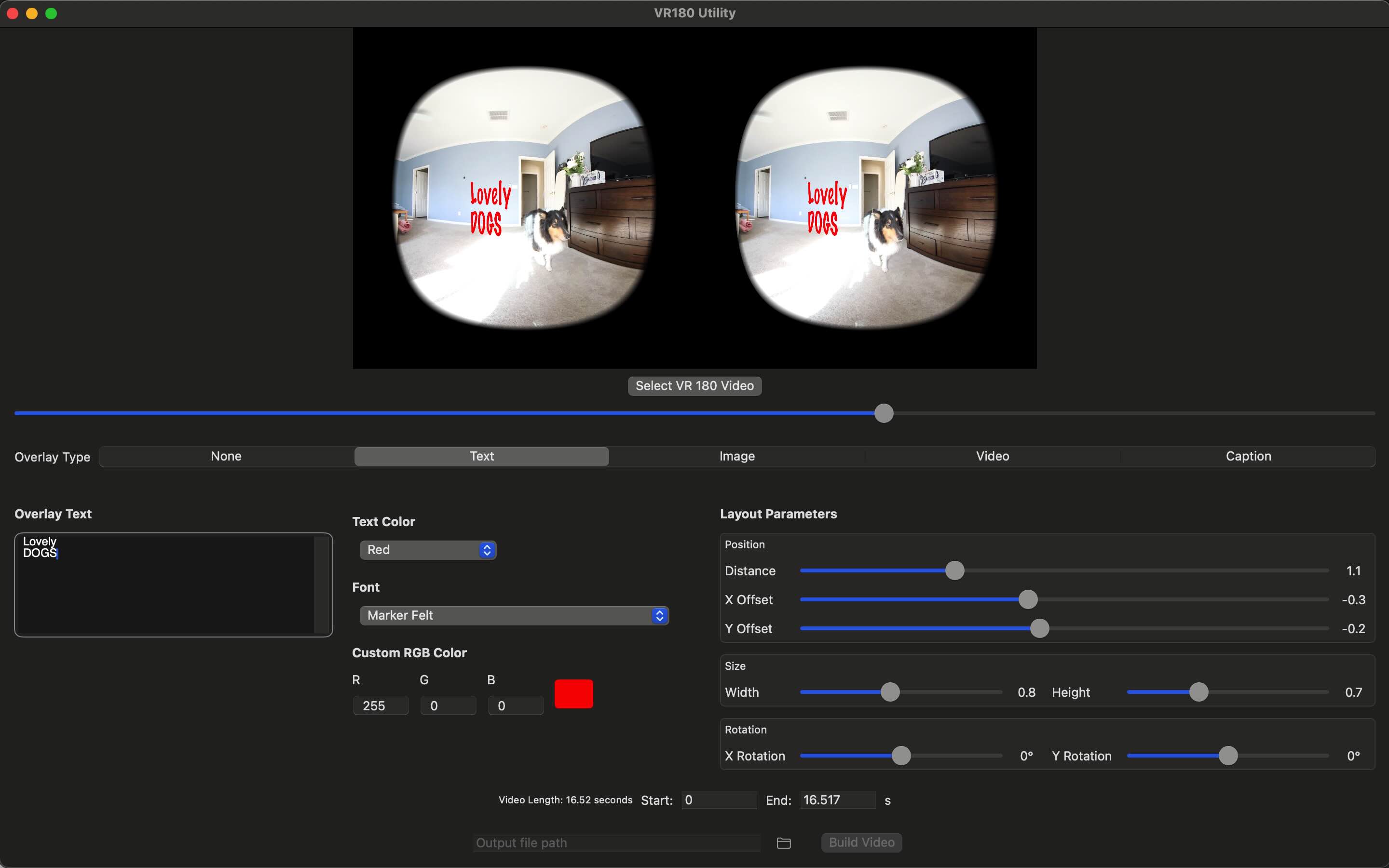
Task: Select the Text overlay type
Action: click(x=481, y=456)
